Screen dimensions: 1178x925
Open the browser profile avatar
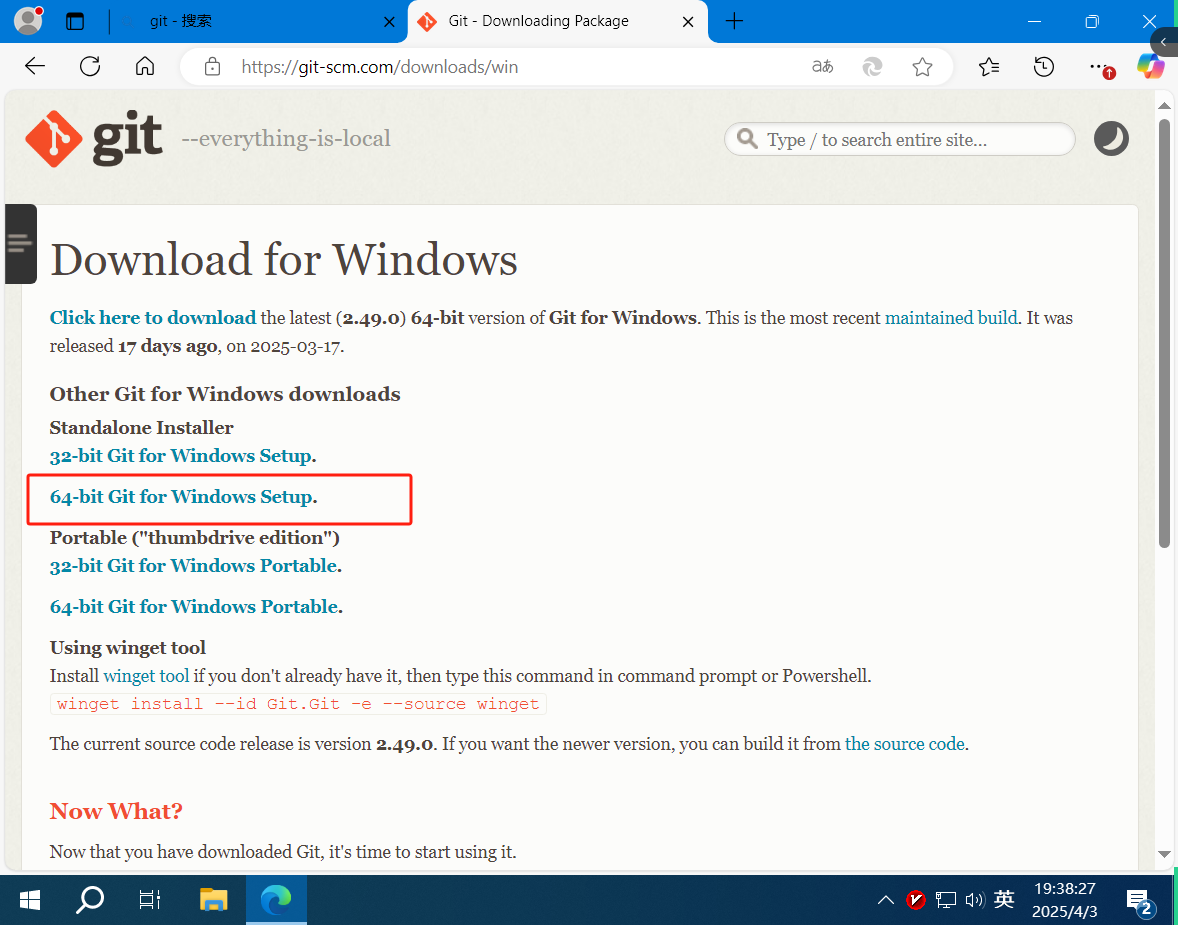pos(29,21)
